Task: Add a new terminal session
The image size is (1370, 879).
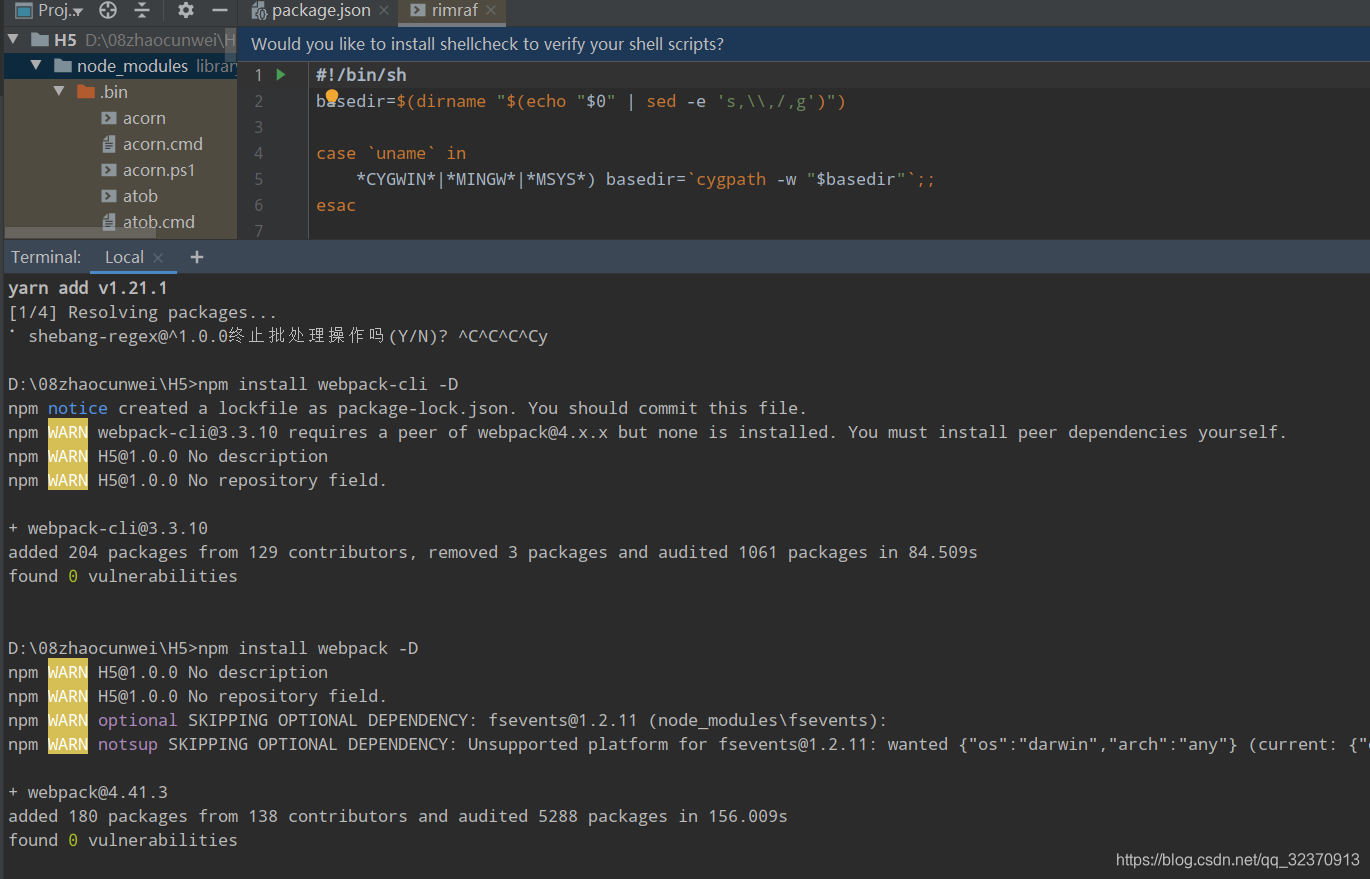Action: (197, 257)
